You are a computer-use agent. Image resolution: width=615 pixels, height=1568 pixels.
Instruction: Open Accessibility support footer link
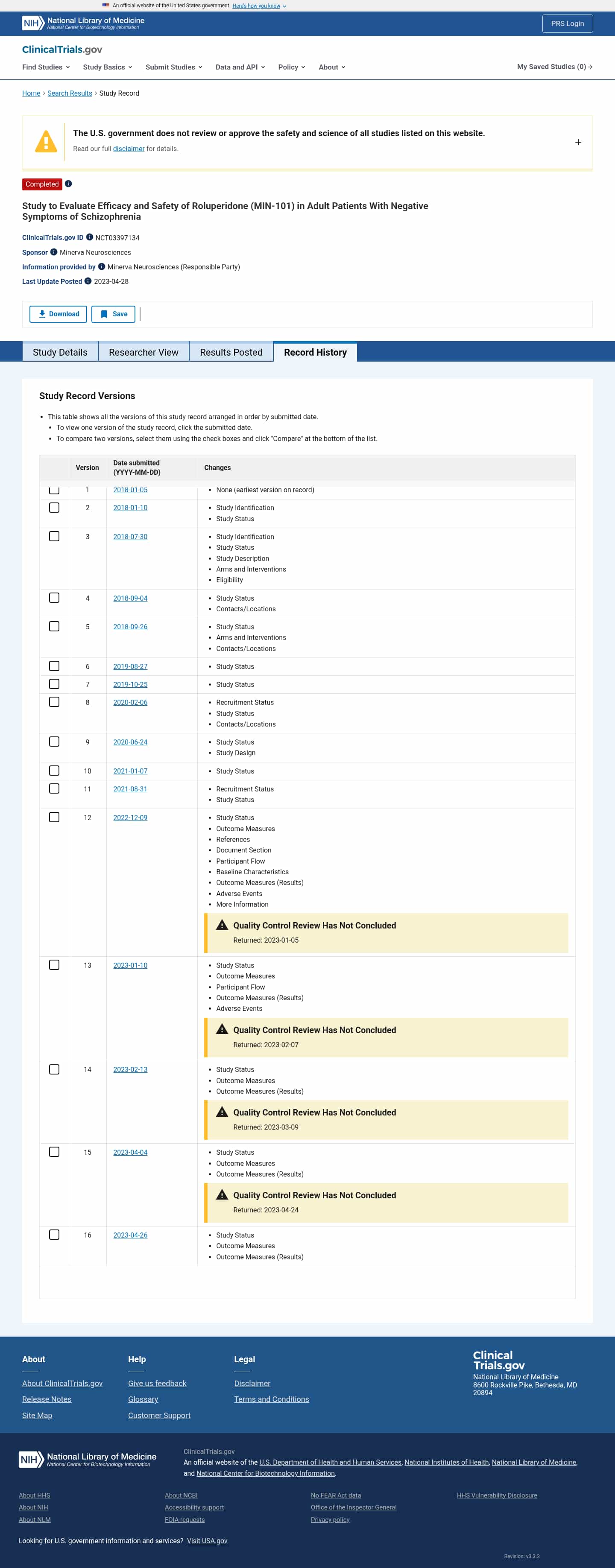(x=194, y=1507)
